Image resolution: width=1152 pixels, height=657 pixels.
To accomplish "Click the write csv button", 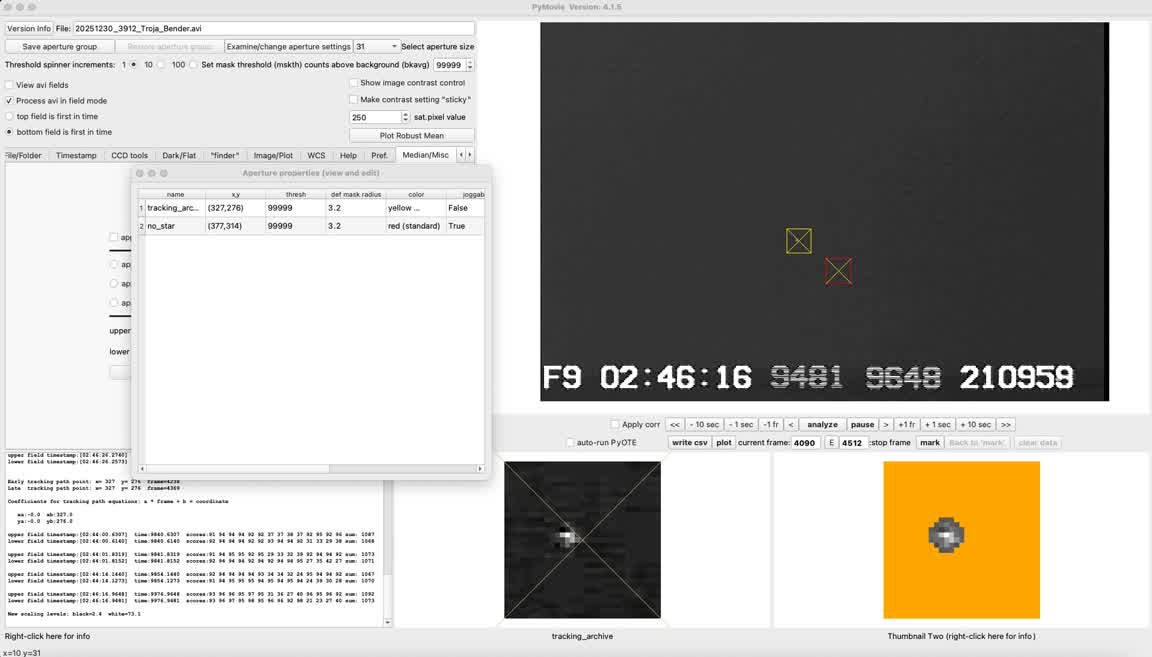I will (x=689, y=442).
